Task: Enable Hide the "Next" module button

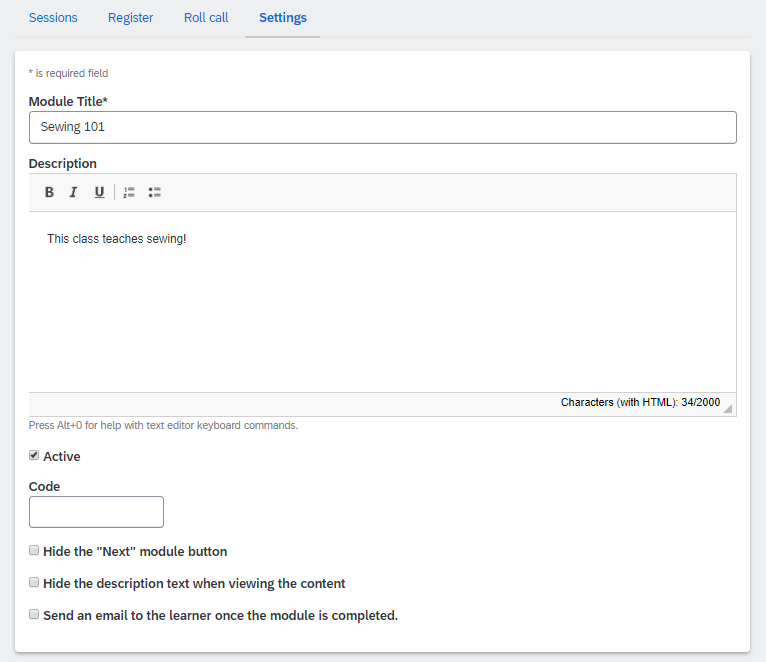Action: 34,551
